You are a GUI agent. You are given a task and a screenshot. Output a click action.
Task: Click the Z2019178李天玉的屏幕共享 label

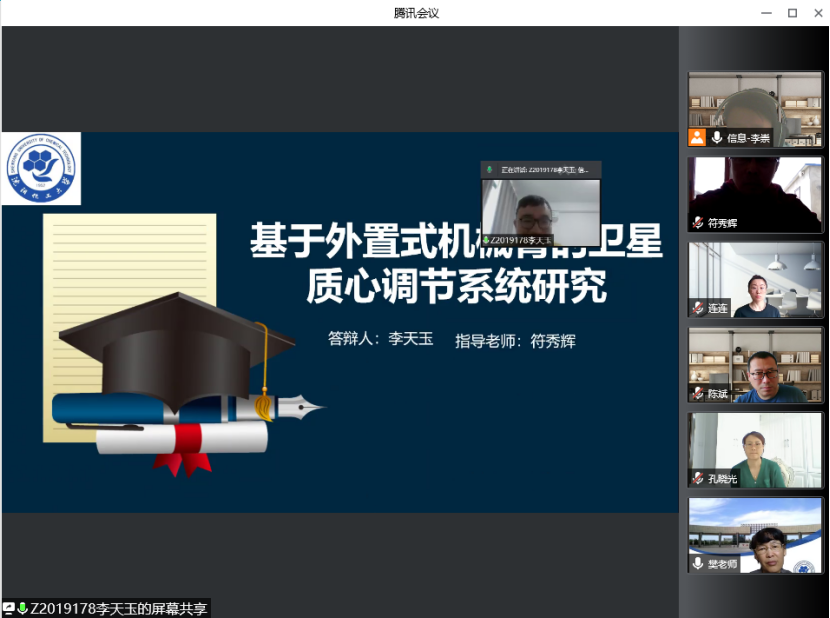118,608
